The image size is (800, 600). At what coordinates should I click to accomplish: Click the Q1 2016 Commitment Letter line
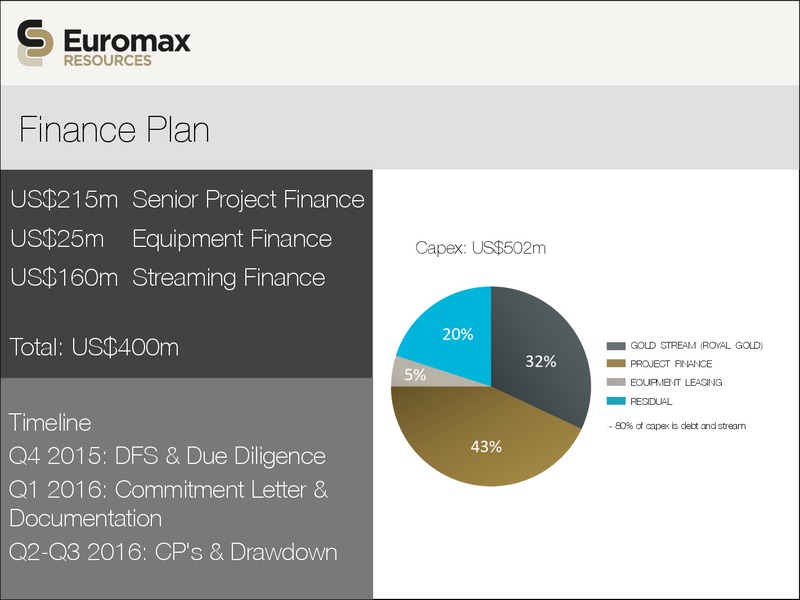(x=168, y=490)
